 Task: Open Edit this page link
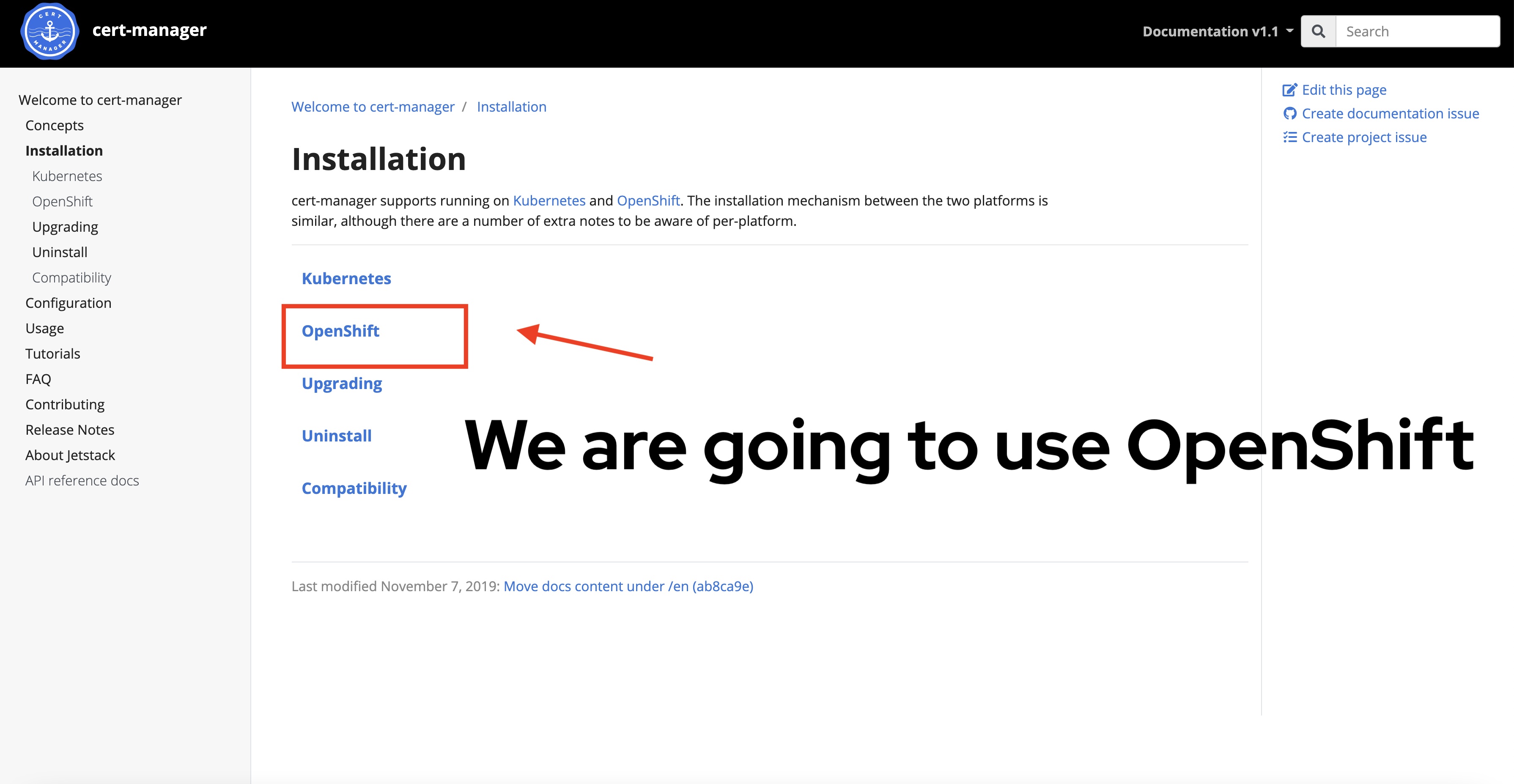pyautogui.click(x=1344, y=90)
